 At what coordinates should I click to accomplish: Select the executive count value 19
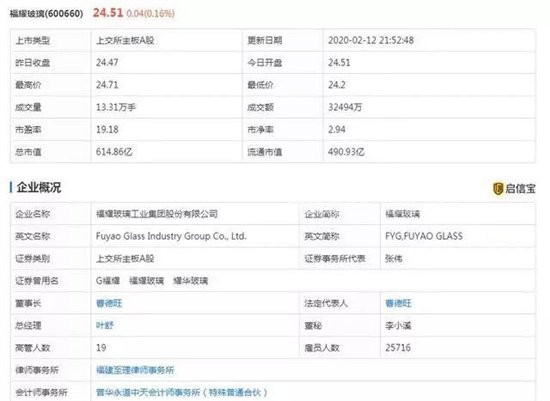point(101,348)
